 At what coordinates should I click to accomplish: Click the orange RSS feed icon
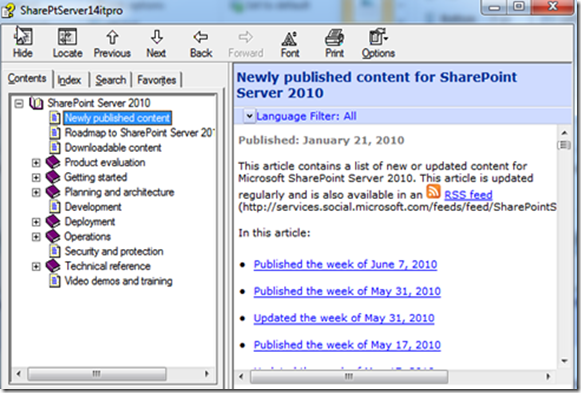433,192
